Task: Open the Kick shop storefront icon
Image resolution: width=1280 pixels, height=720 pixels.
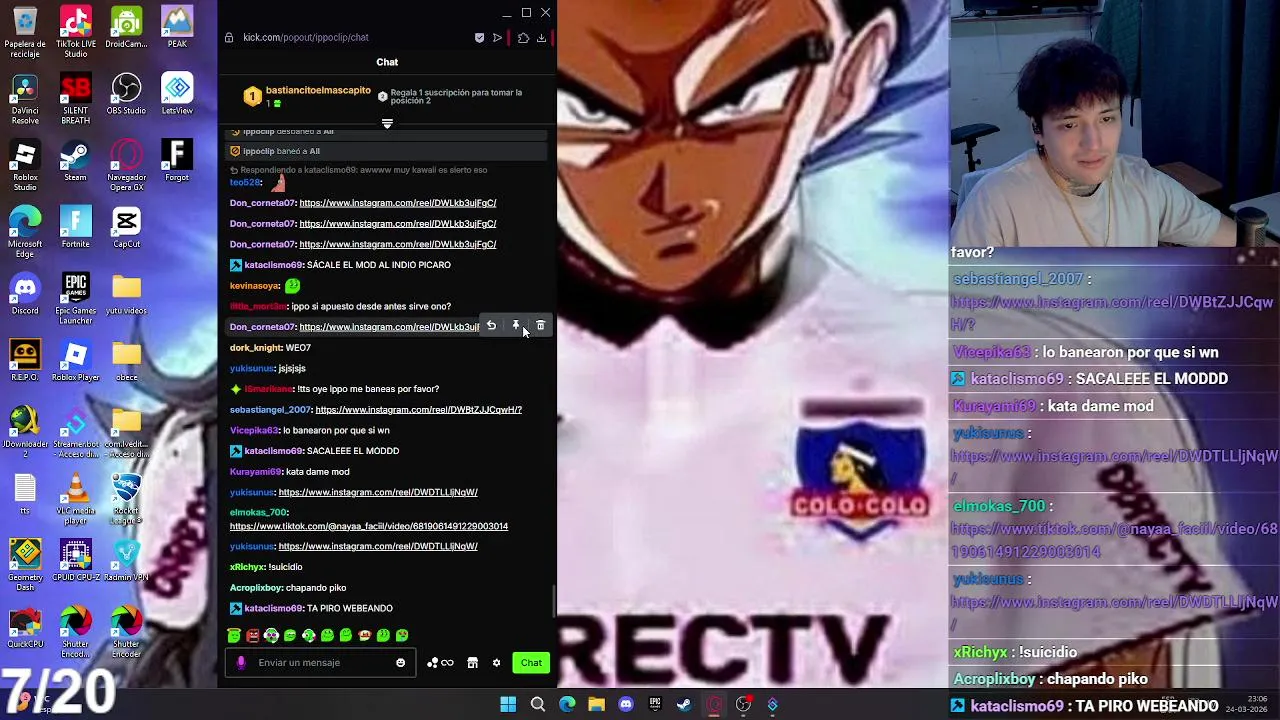Action: tap(473, 663)
